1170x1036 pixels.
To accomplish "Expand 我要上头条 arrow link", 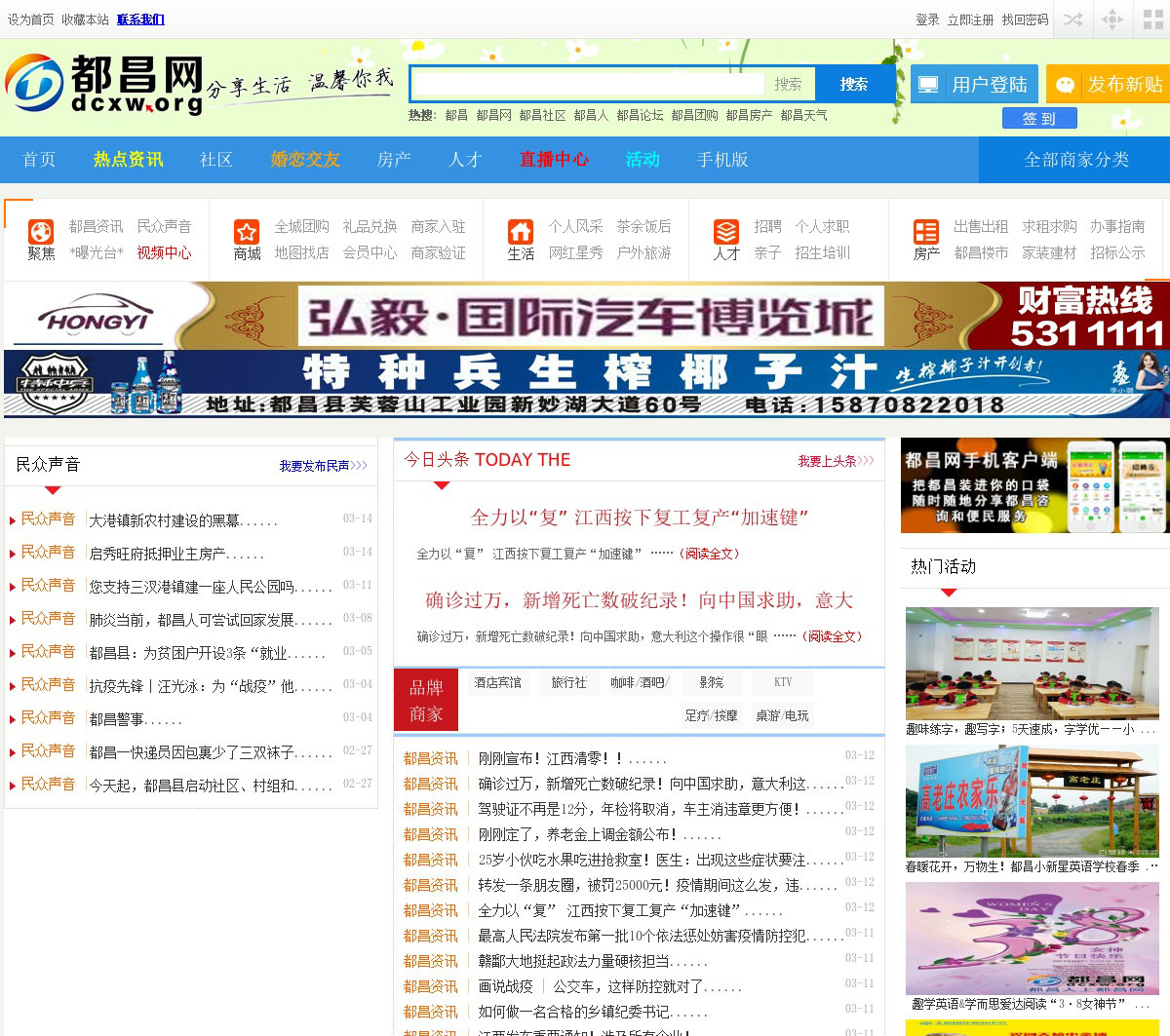I will [x=836, y=461].
